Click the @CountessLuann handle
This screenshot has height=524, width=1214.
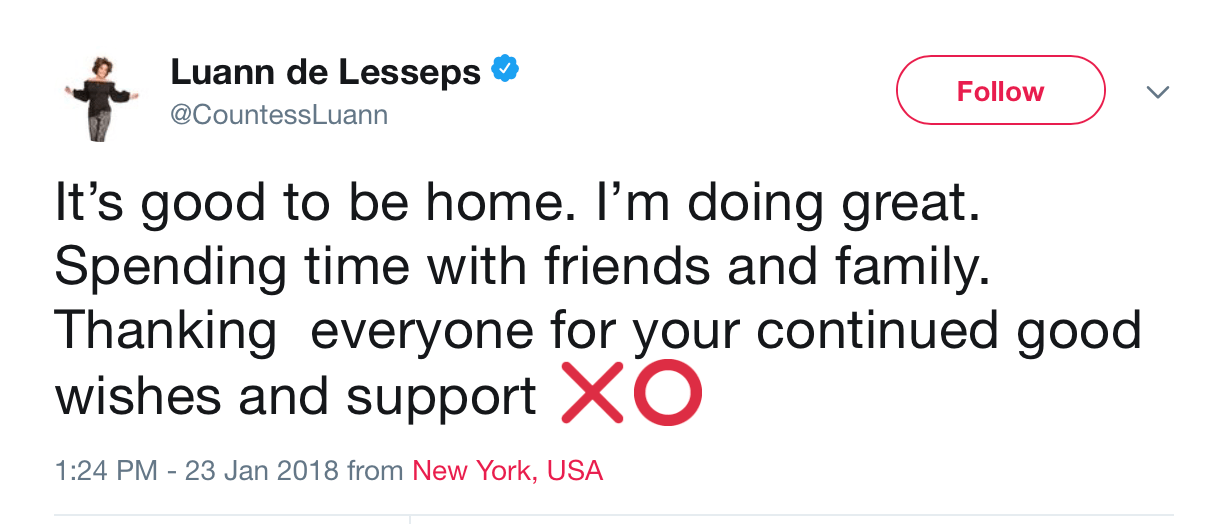279,116
